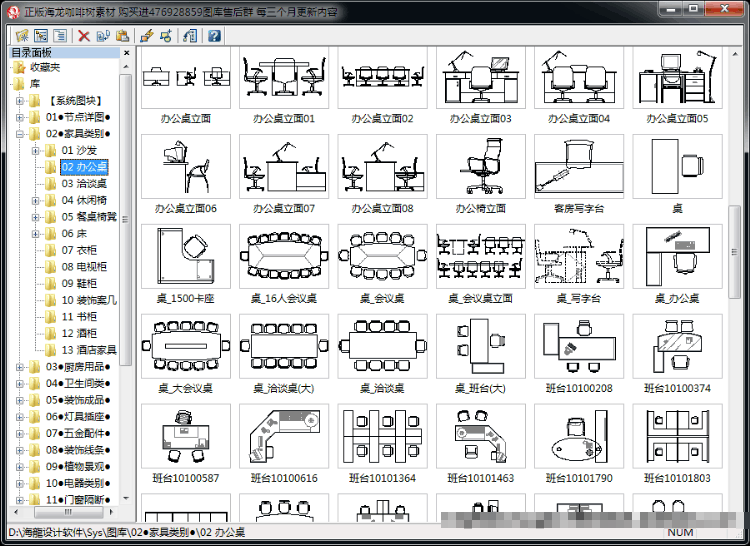This screenshot has width=750, height=546.
Task: Click the lightning bolt quick-insert icon
Action: click(147, 36)
